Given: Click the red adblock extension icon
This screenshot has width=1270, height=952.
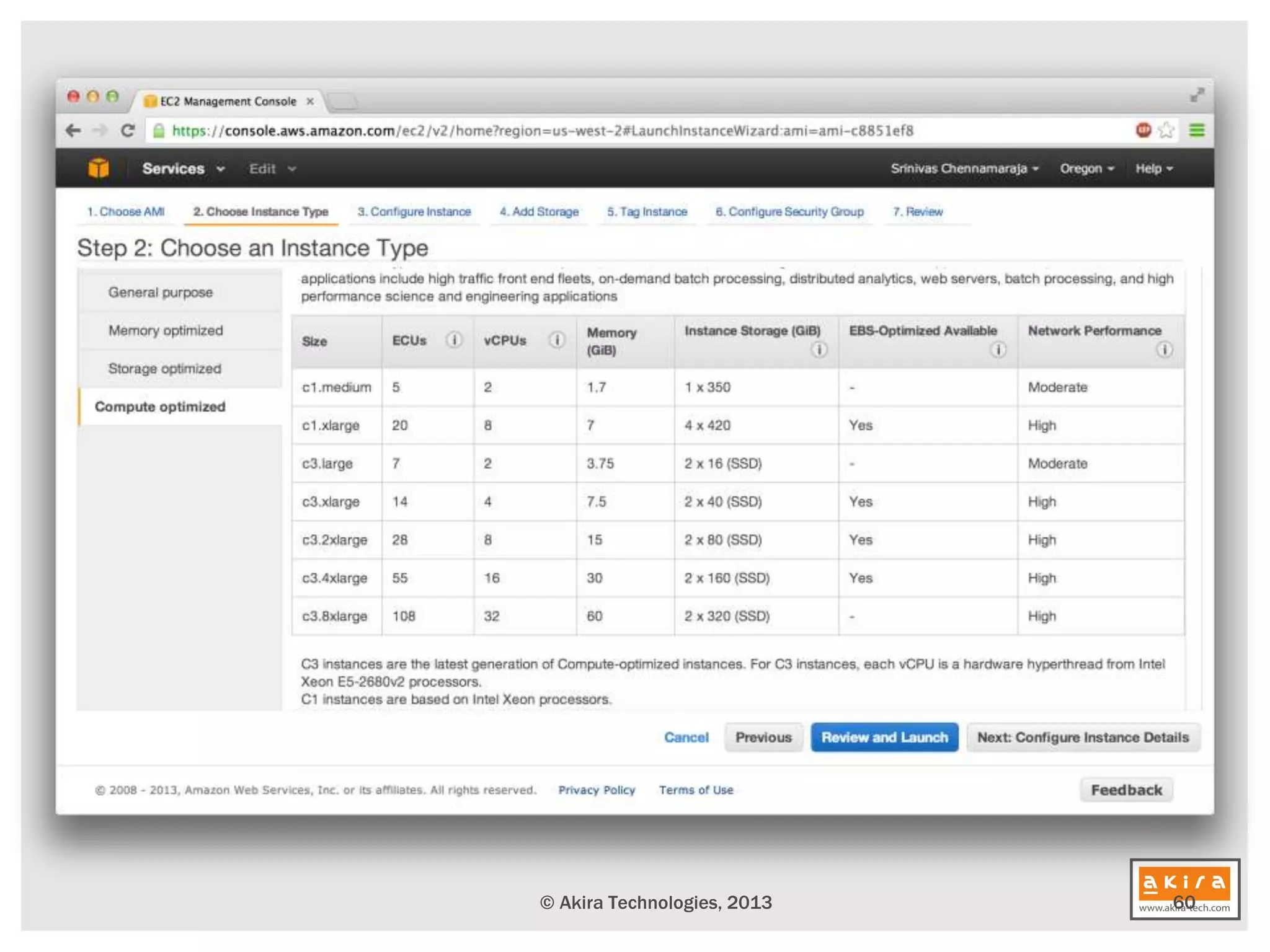Looking at the screenshot, I should point(1143,130).
